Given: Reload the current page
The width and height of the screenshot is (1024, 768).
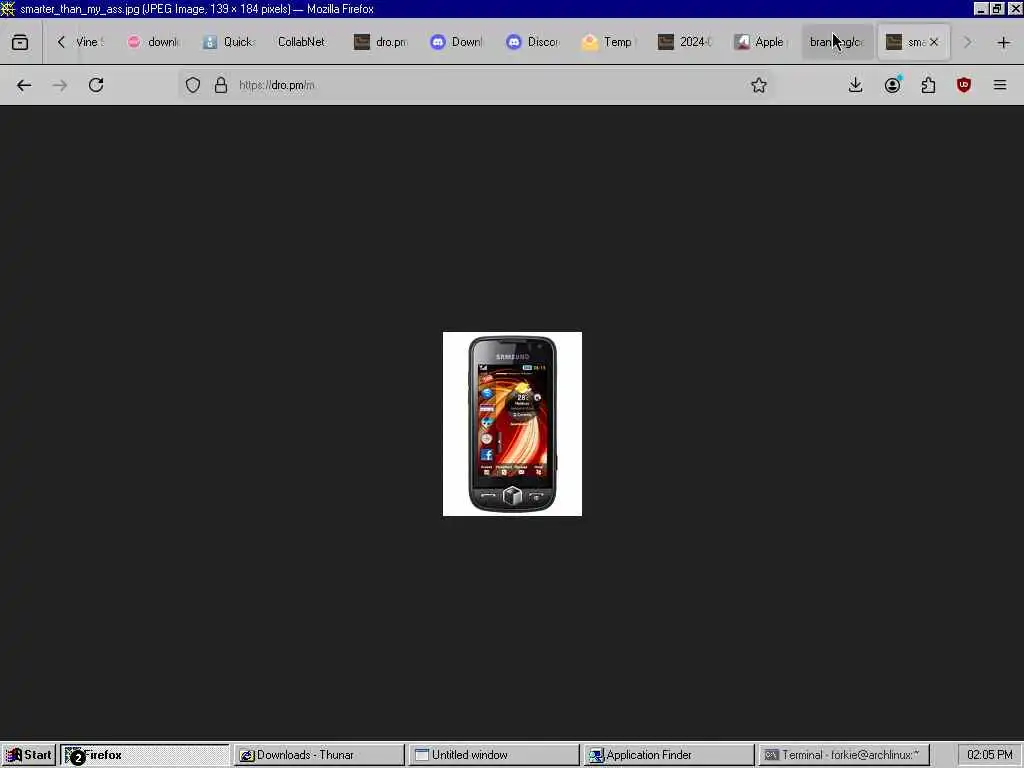Looking at the screenshot, I should click(x=96, y=86).
